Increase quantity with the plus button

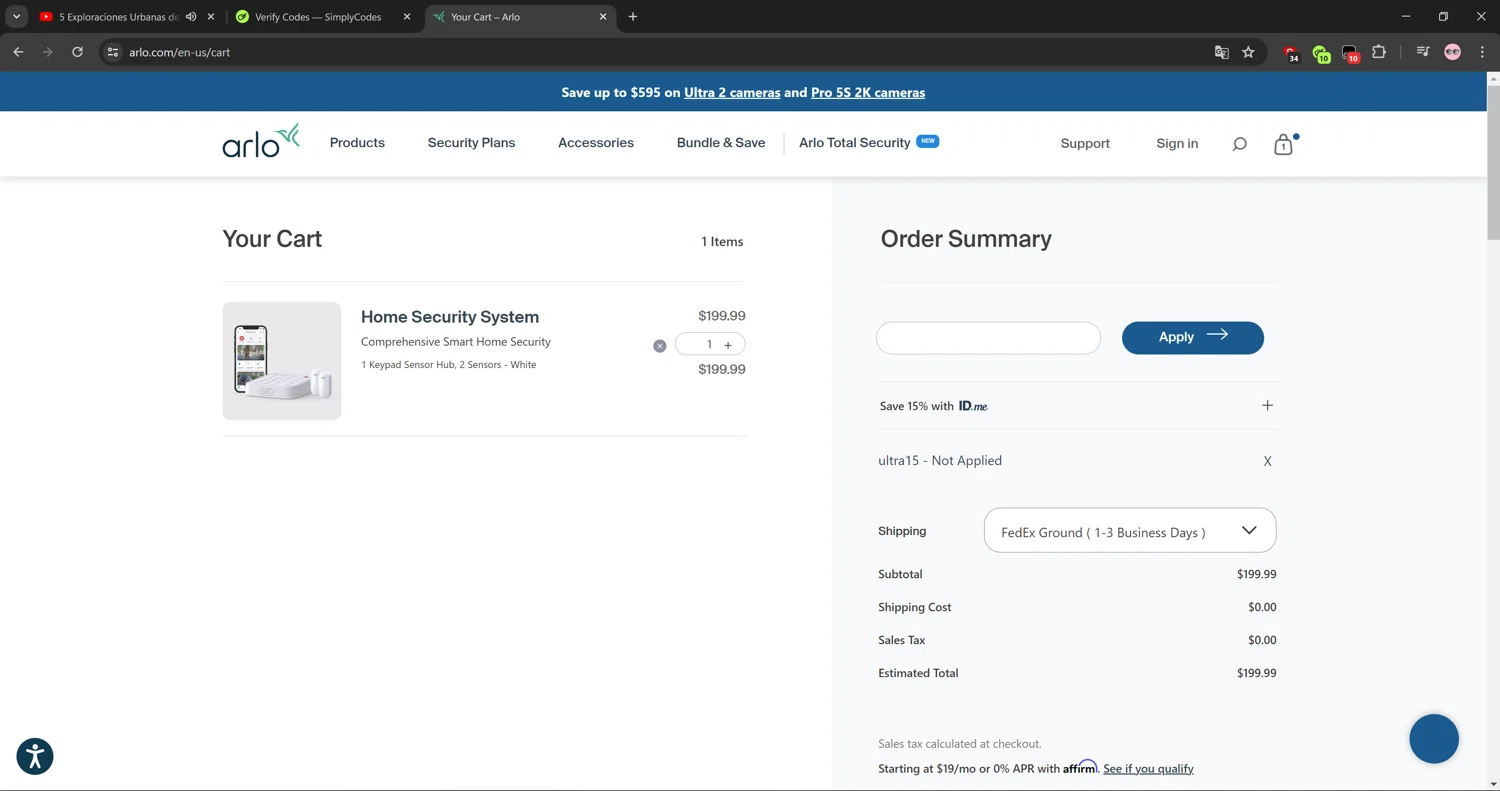(728, 345)
